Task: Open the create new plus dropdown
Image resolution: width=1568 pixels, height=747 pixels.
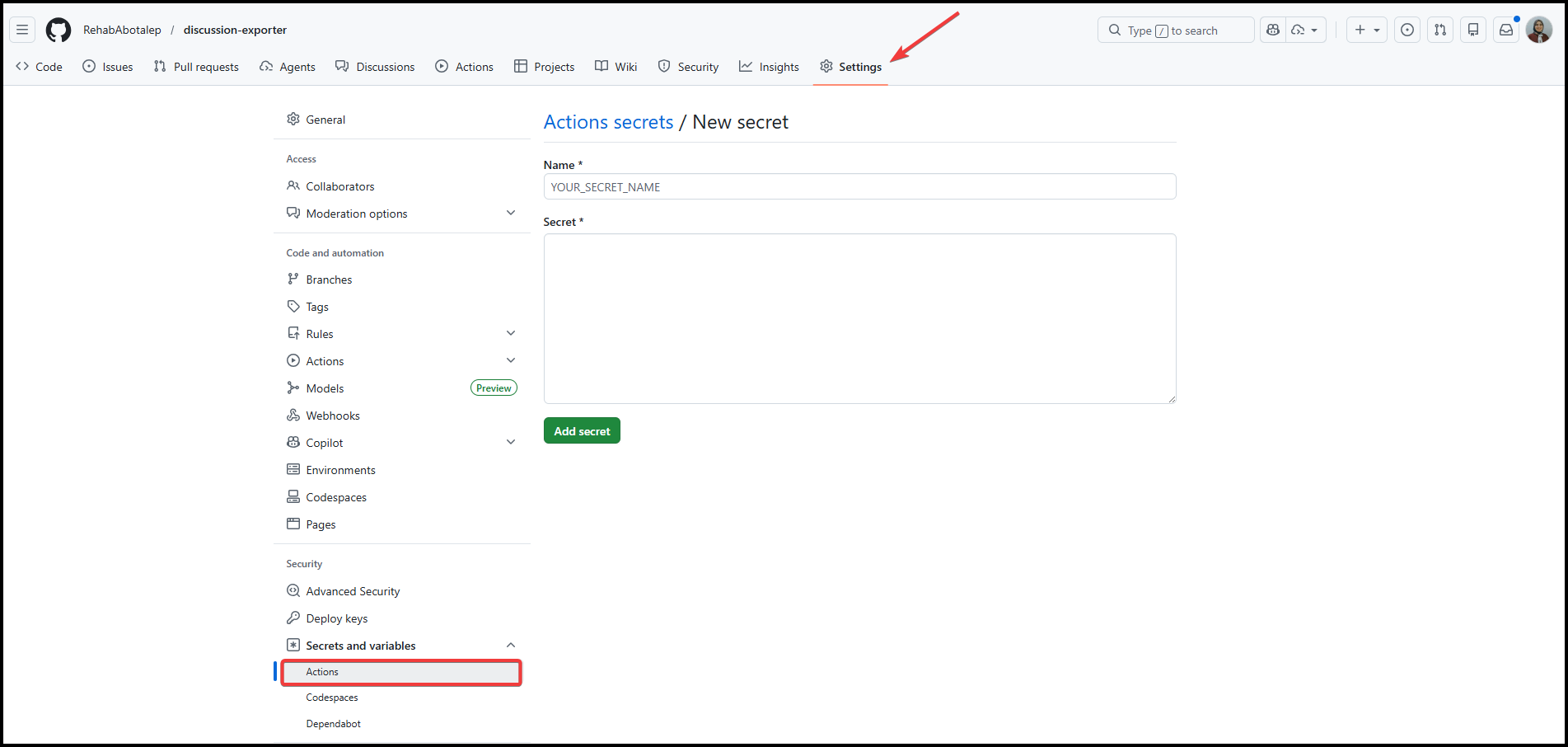Action: pyautogui.click(x=1366, y=31)
